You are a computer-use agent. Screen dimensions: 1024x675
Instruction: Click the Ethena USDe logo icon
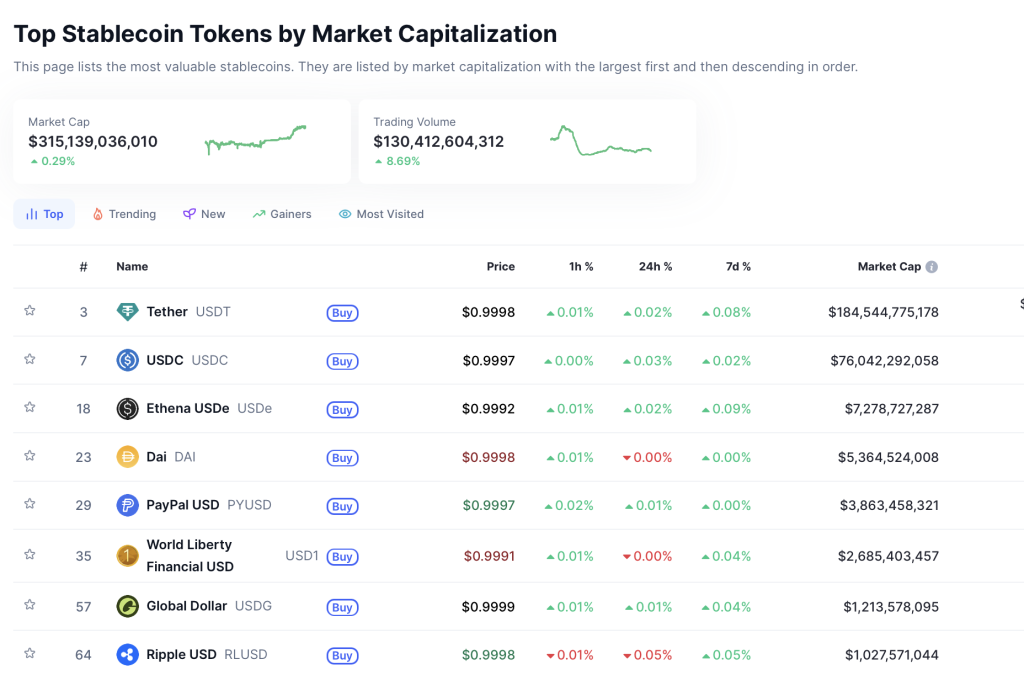click(127, 409)
